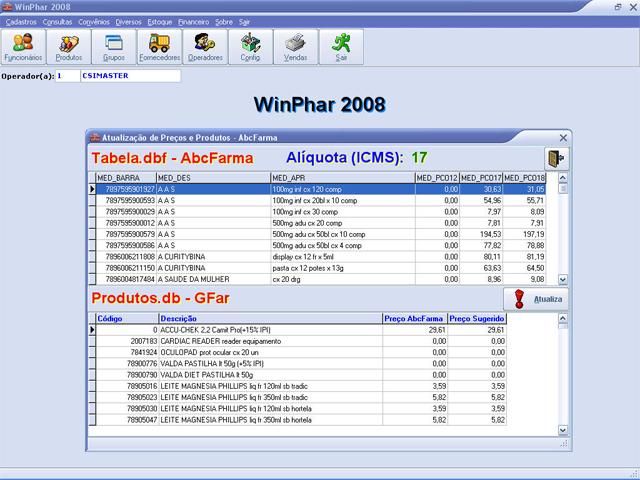
Task: Open the Produtos toolbar icon
Action: pos(69,47)
